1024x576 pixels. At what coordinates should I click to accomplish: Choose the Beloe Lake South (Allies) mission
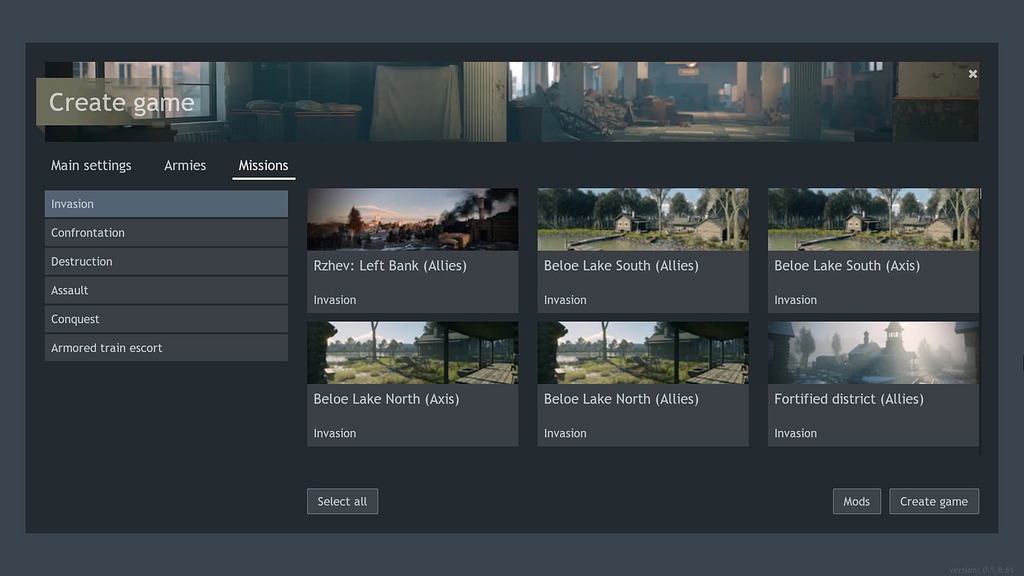point(643,250)
